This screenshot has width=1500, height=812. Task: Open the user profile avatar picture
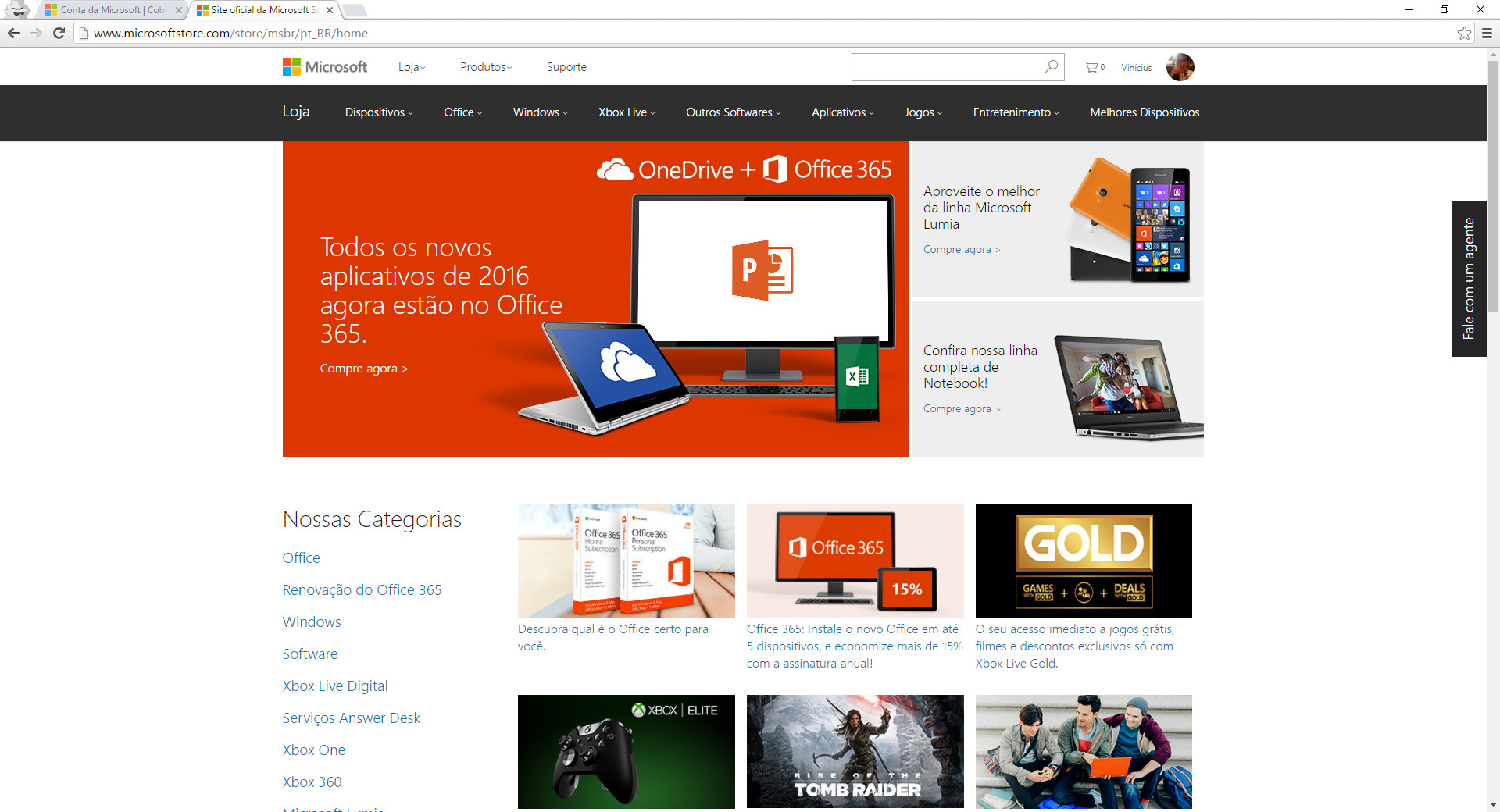1180,67
